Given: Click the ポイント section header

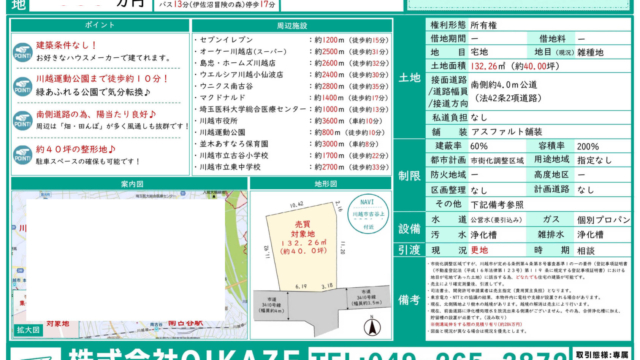Looking at the screenshot, I should [100, 25].
